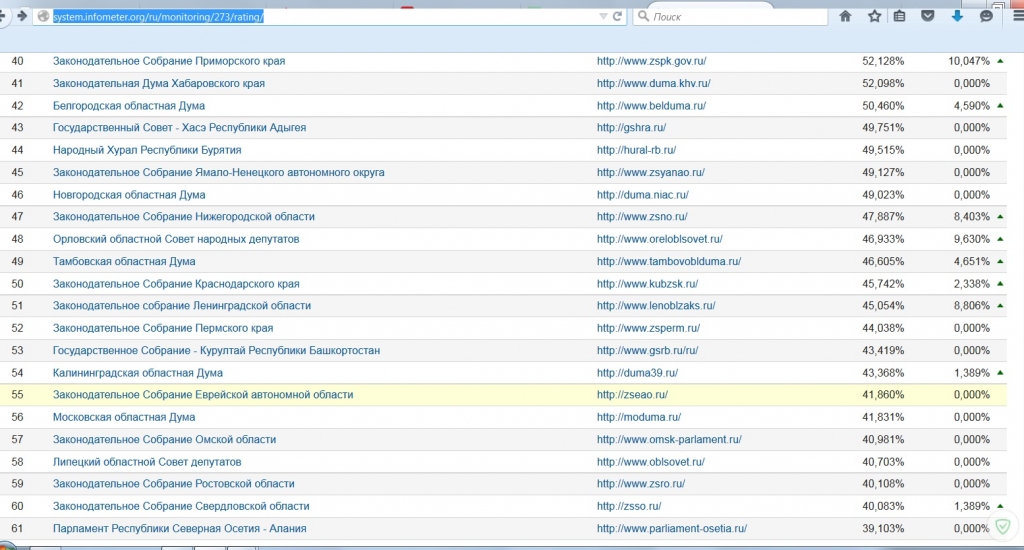Click the site identity globe icon

click(42, 16)
